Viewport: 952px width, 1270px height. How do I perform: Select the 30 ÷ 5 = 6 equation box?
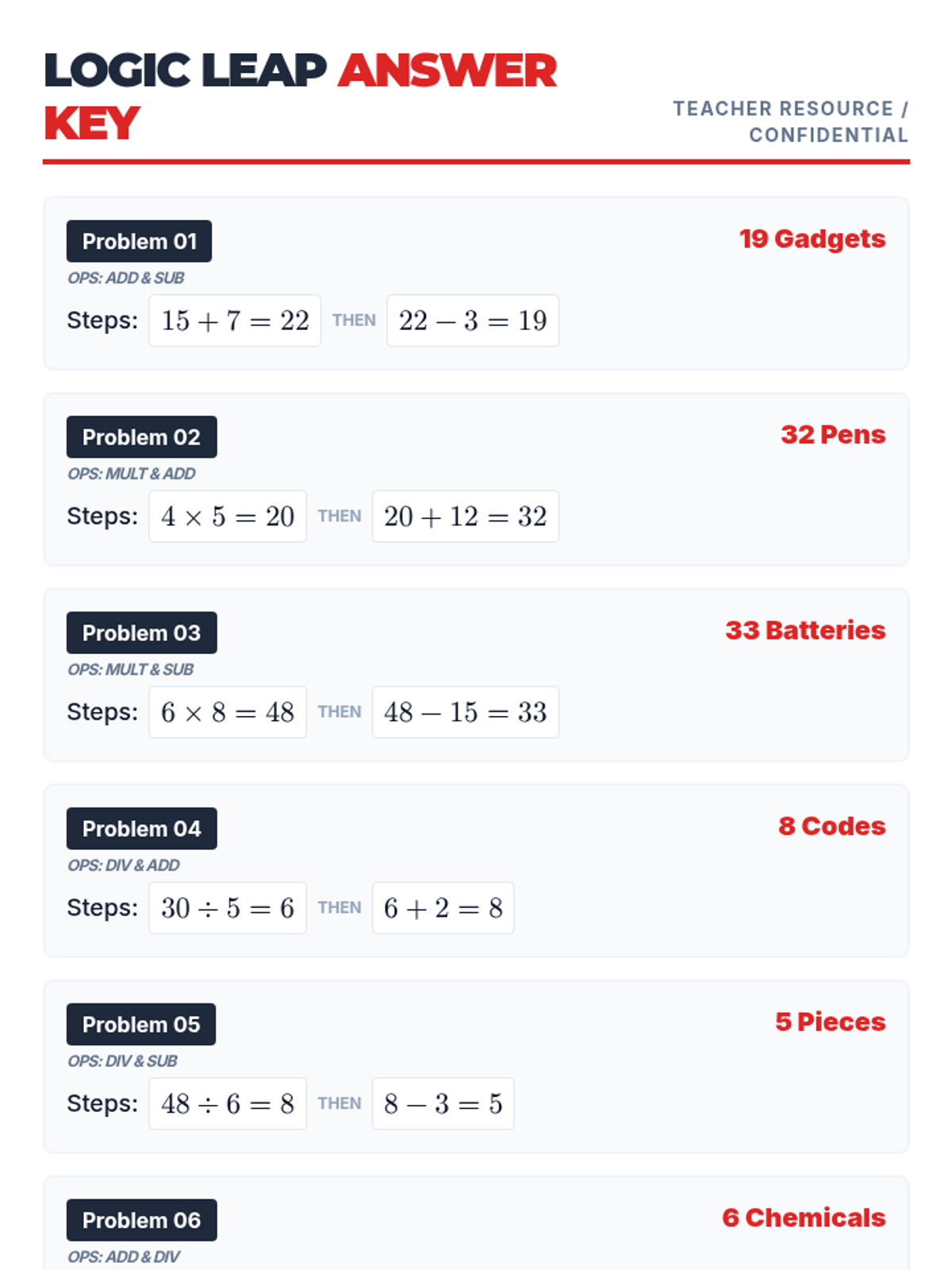point(228,908)
